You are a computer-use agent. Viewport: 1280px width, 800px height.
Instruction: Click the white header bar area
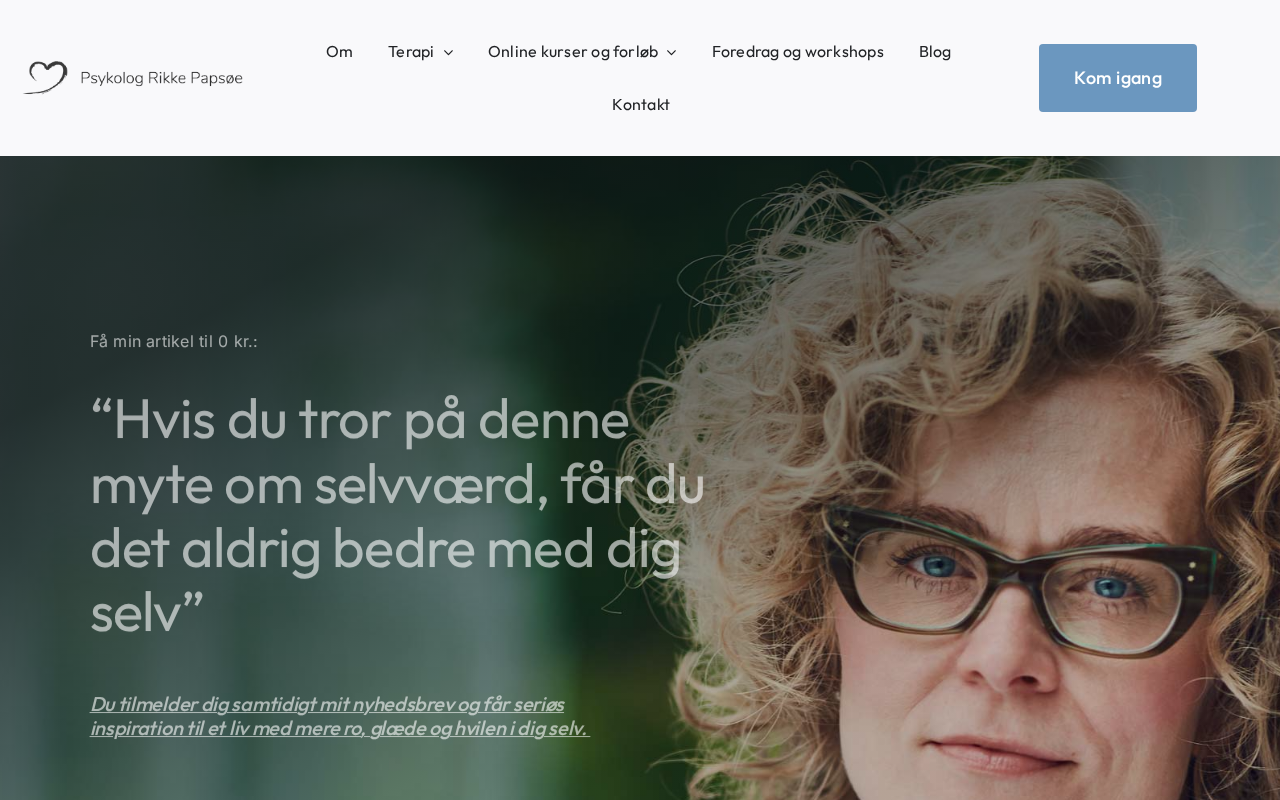[640, 140]
